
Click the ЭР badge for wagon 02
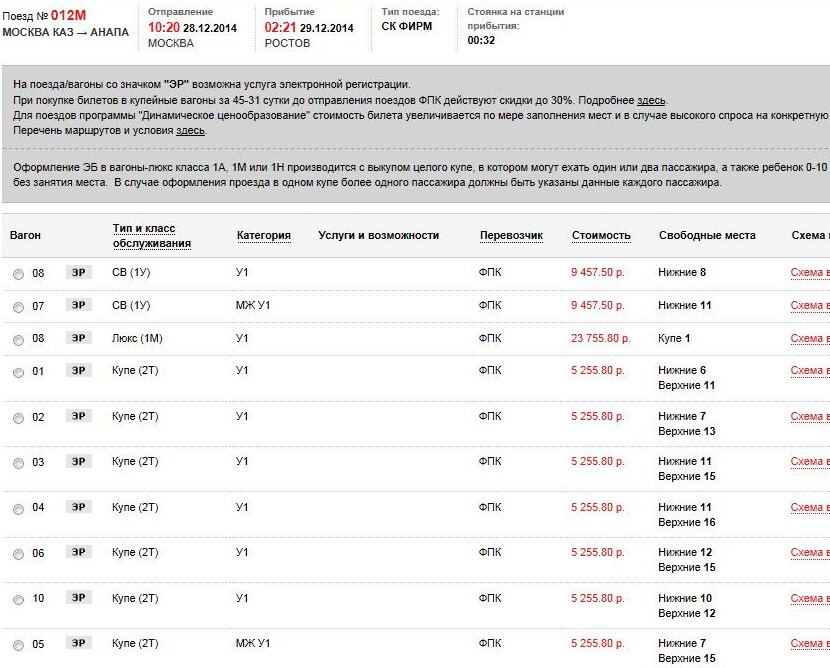tap(78, 416)
